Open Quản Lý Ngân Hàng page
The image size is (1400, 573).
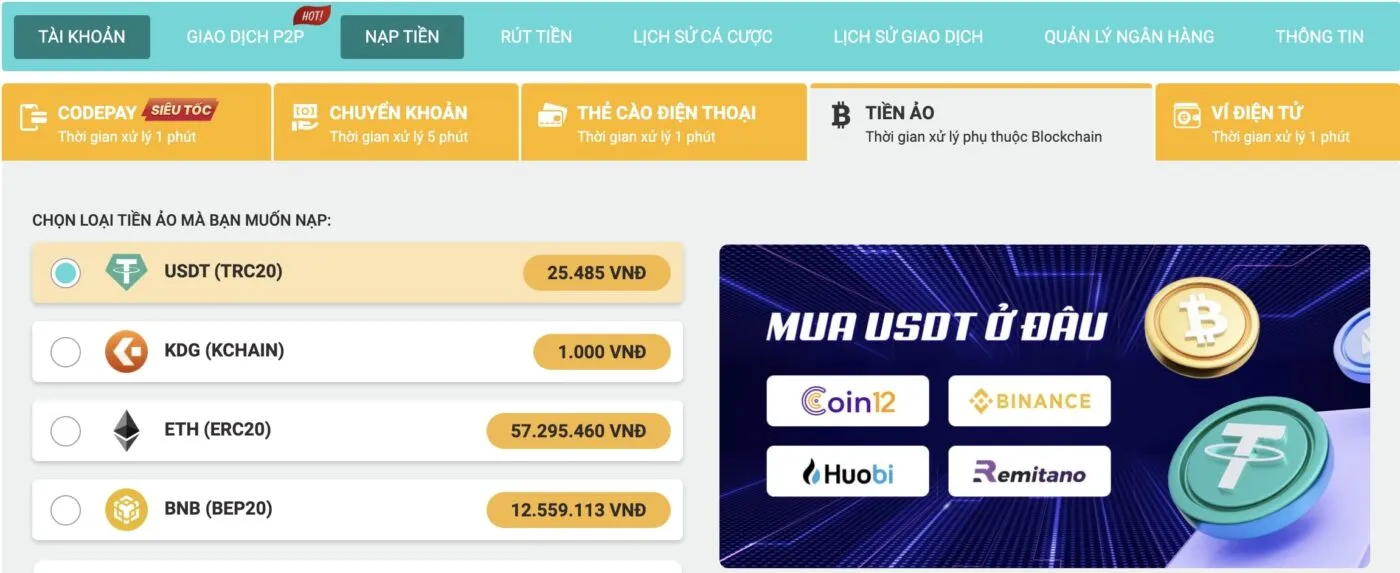click(x=1128, y=37)
